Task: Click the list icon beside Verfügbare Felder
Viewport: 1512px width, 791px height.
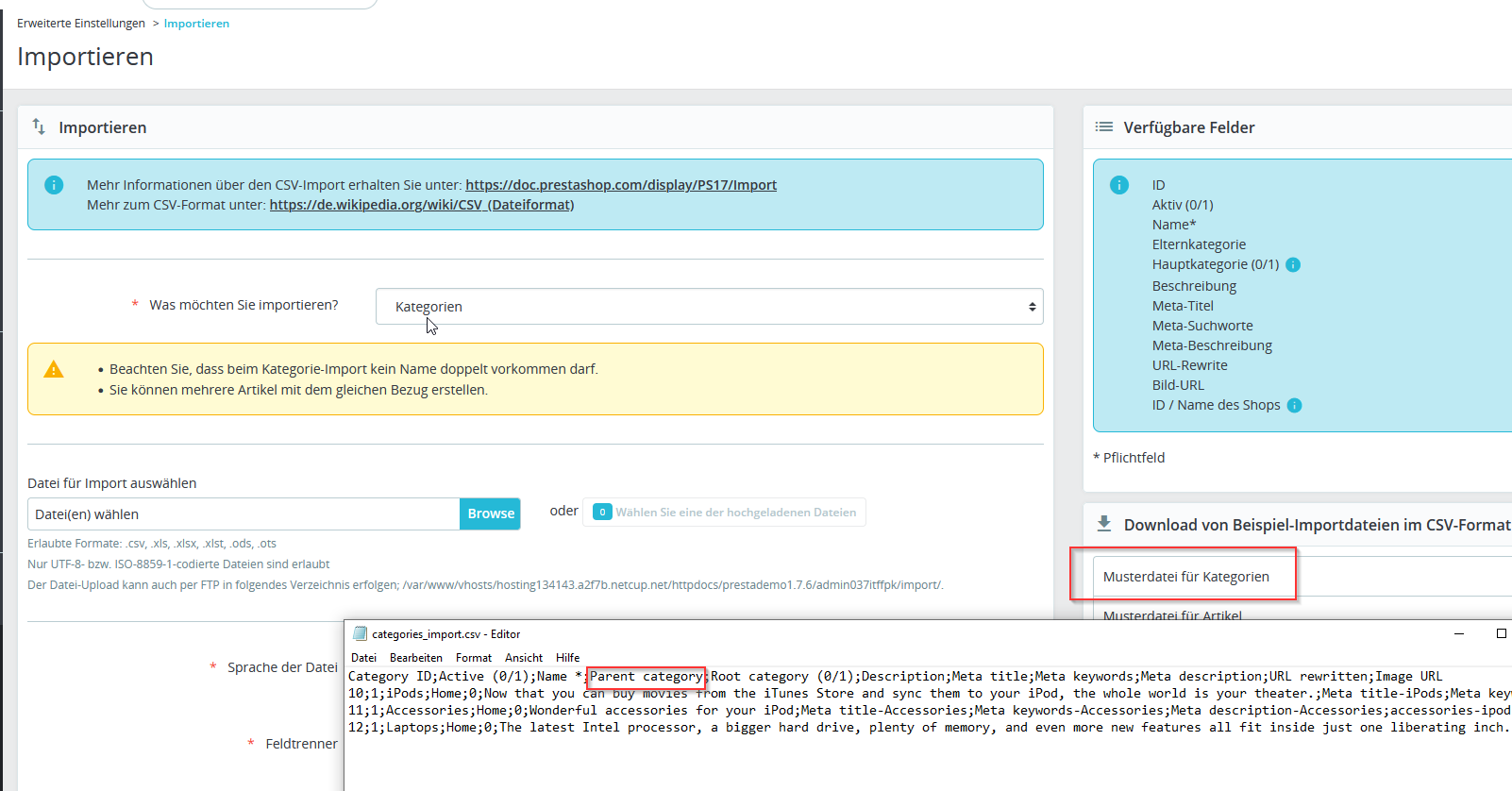Action: tap(1103, 126)
